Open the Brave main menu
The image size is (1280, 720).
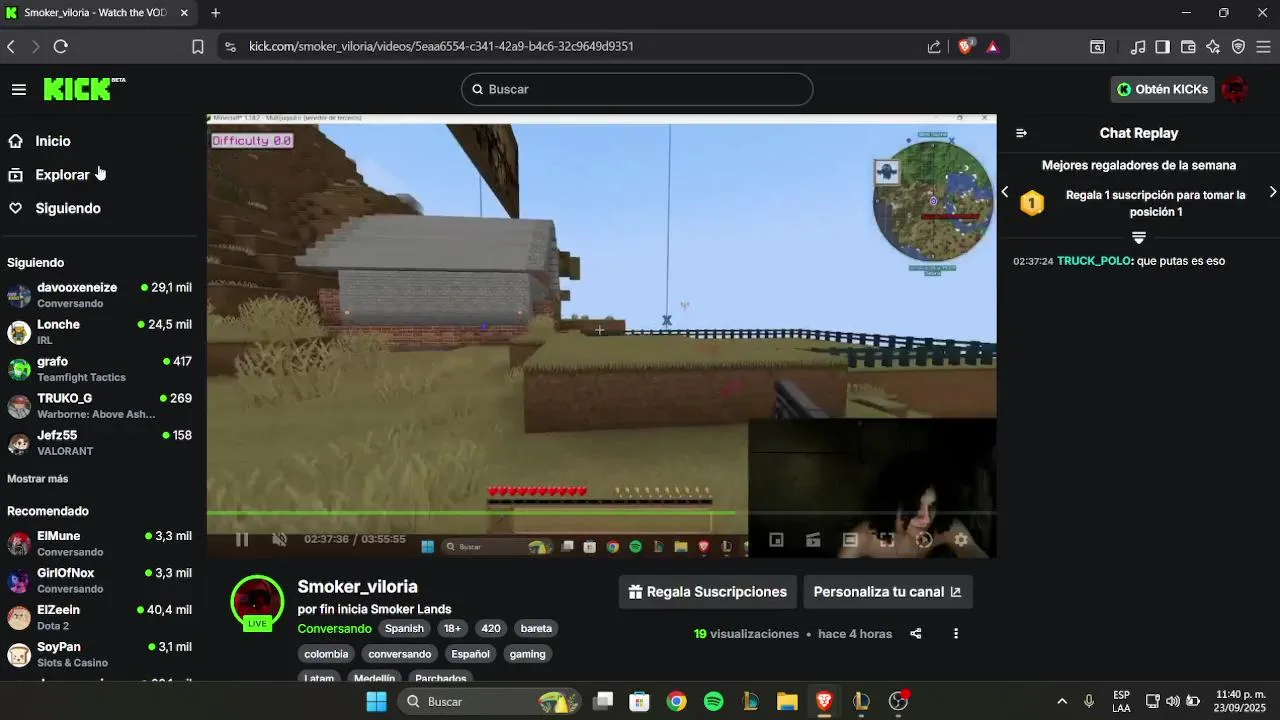click(1264, 46)
